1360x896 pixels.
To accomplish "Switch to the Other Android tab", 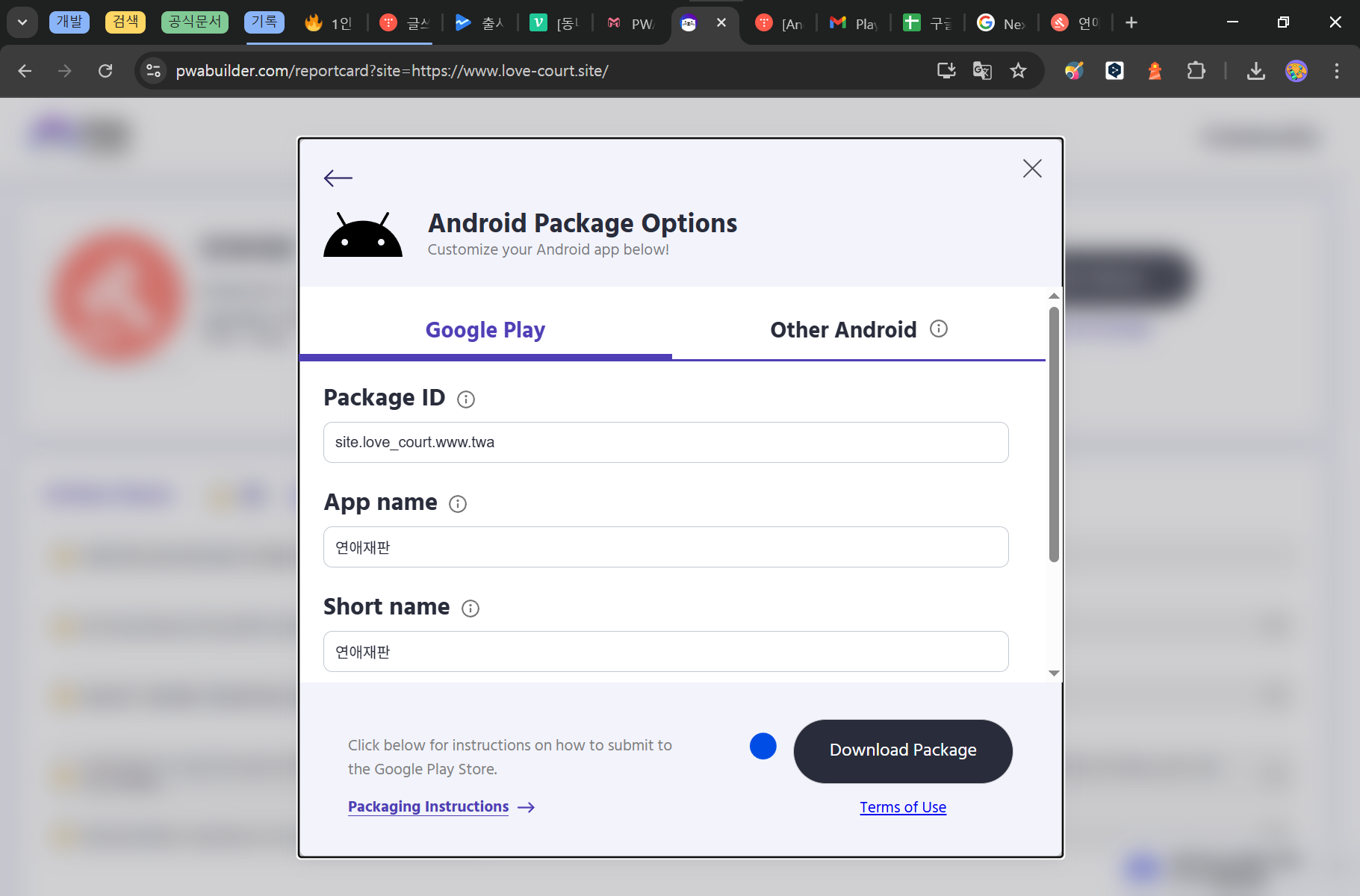I will (x=843, y=329).
